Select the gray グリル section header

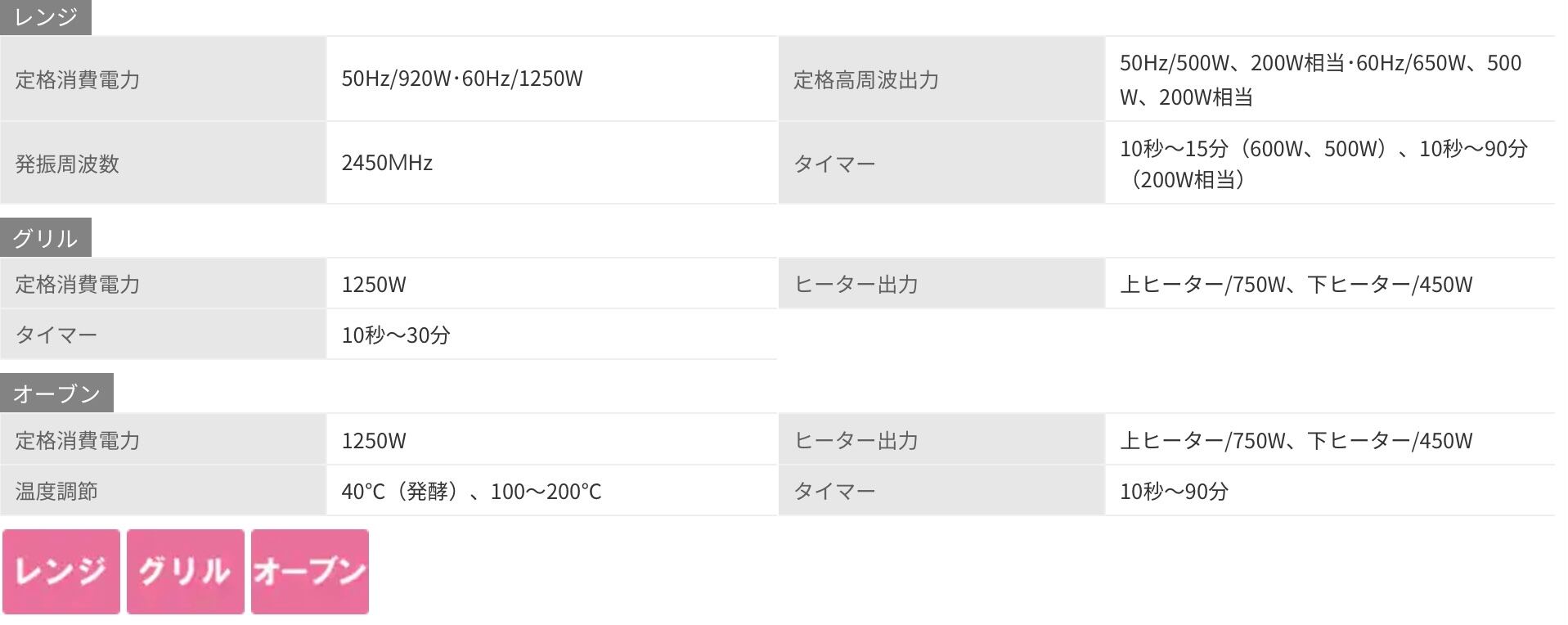46,238
